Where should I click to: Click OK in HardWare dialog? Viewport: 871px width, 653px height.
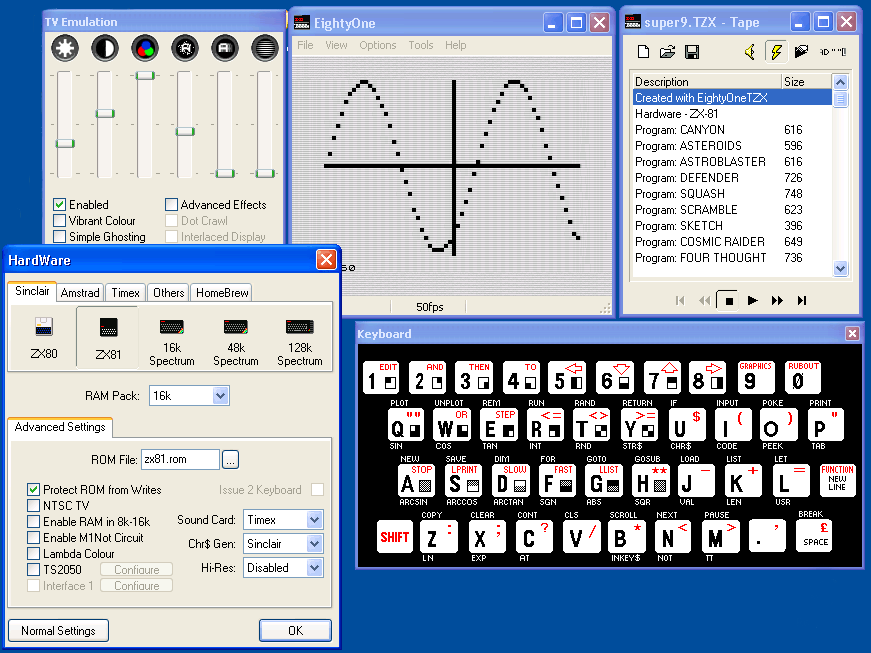click(x=296, y=631)
